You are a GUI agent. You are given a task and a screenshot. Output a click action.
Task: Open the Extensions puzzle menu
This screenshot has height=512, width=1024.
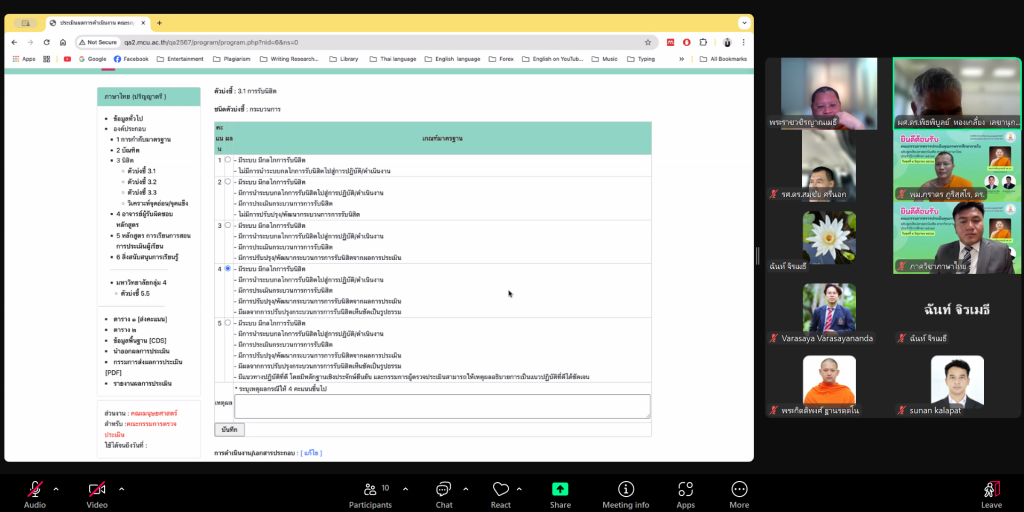(x=703, y=42)
